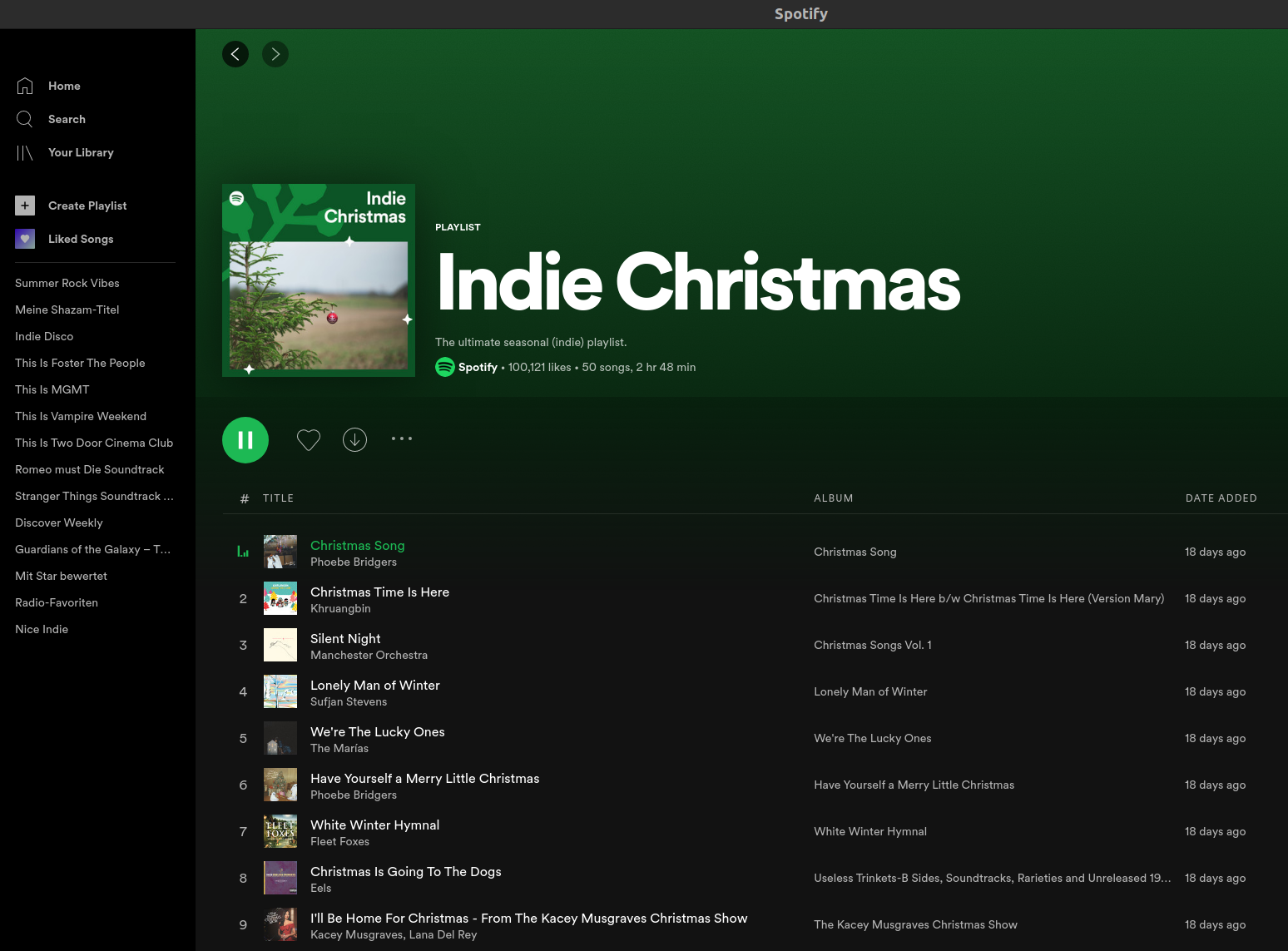Click the Create Playlist plus icon
Viewport: 1288px width, 951px height.
click(x=25, y=206)
